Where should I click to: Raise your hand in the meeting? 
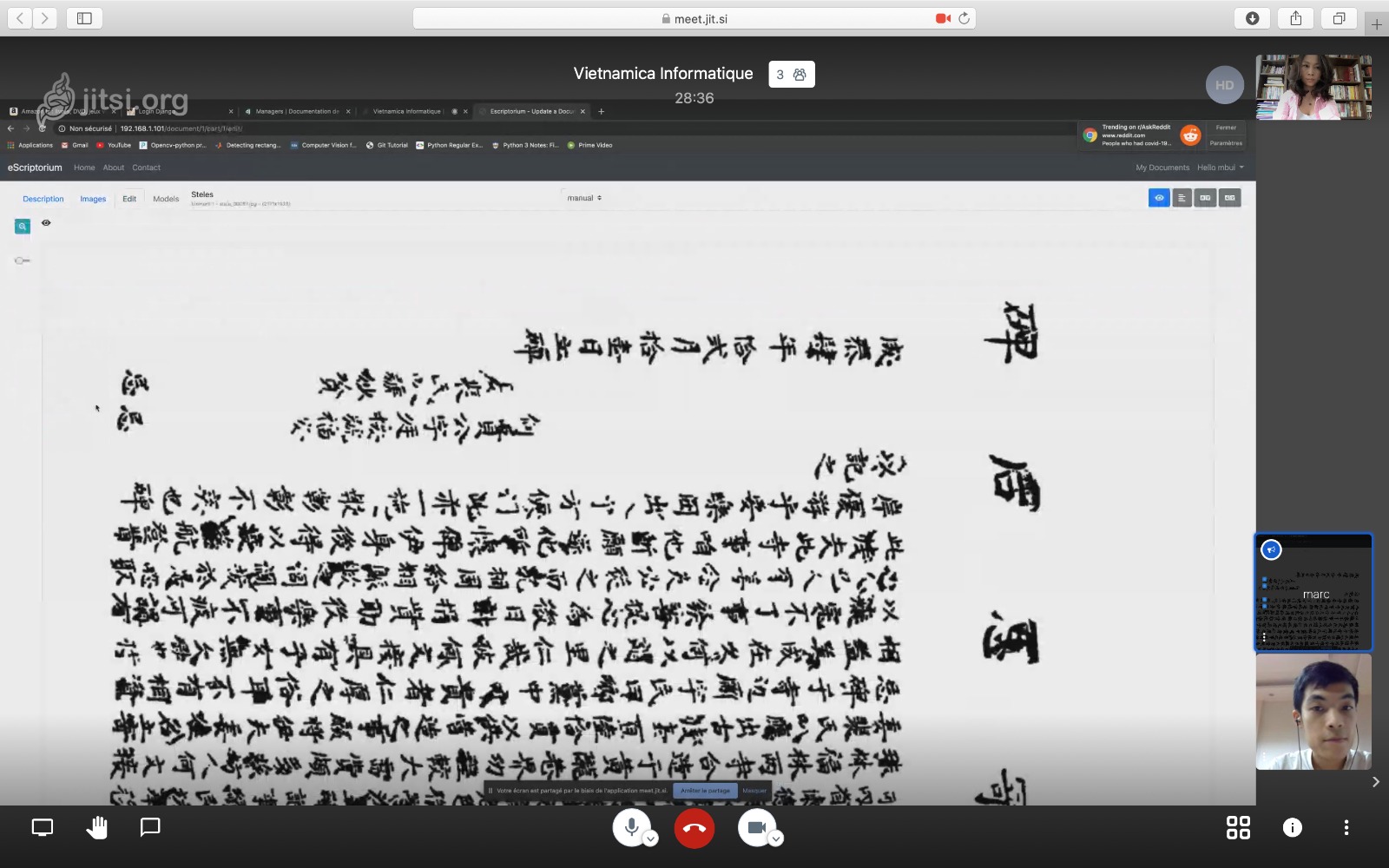(x=96, y=827)
